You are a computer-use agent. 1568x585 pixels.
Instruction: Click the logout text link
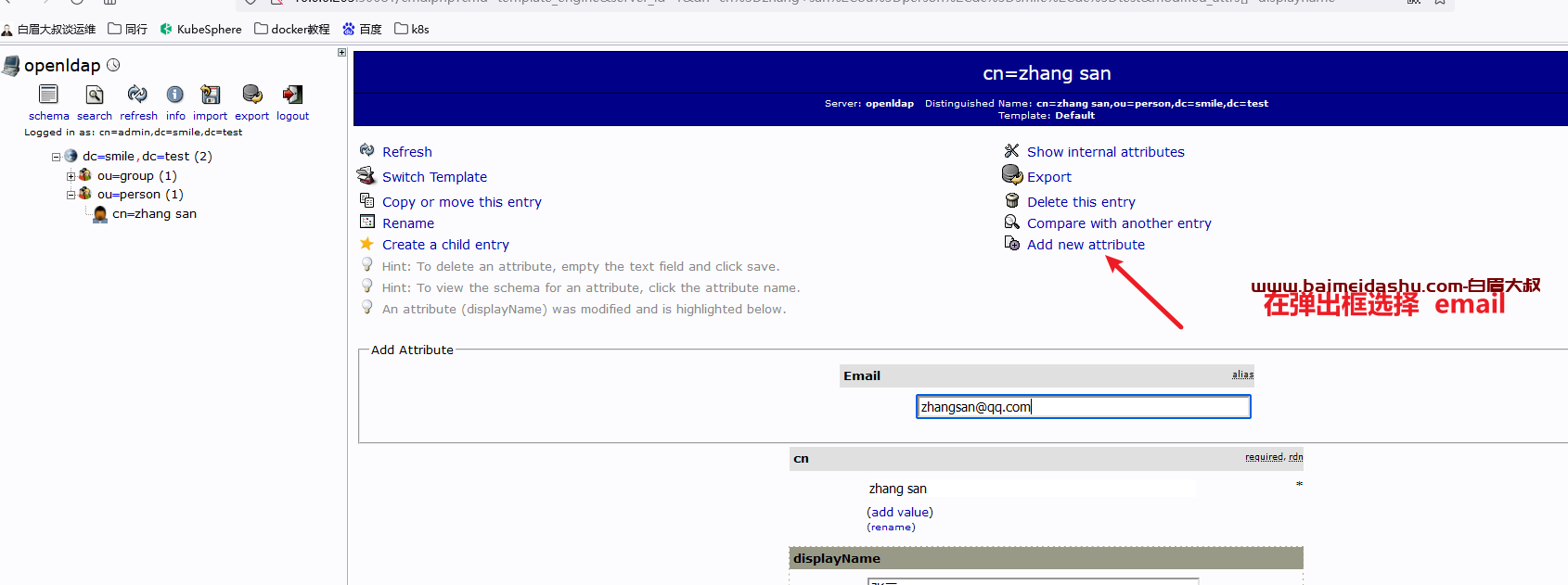click(292, 116)
